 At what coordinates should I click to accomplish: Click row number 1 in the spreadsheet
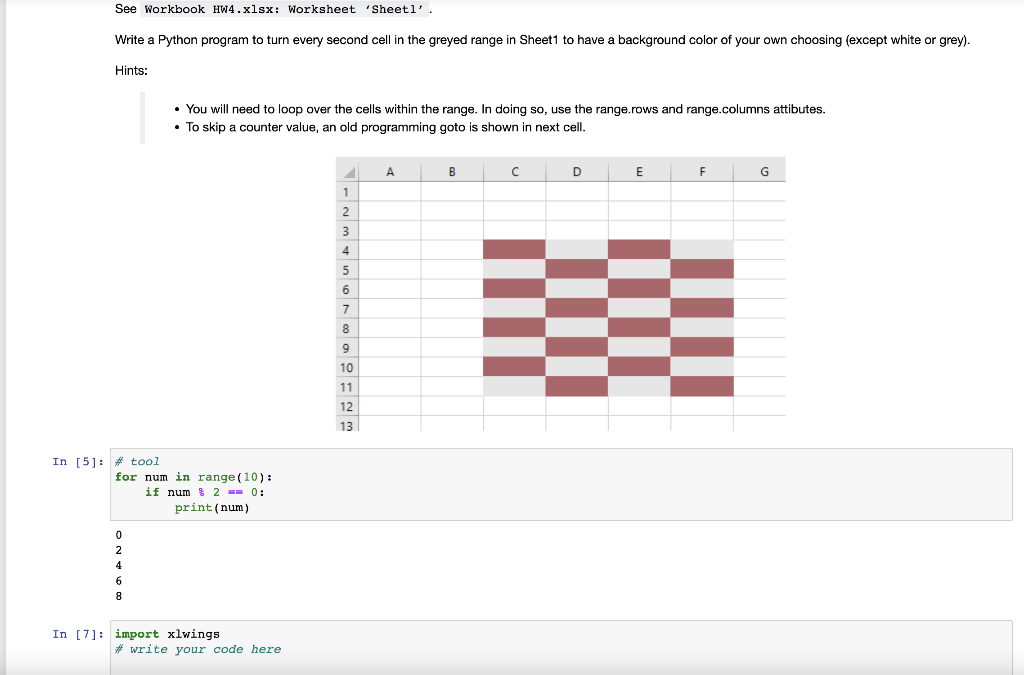click(346, 191)
